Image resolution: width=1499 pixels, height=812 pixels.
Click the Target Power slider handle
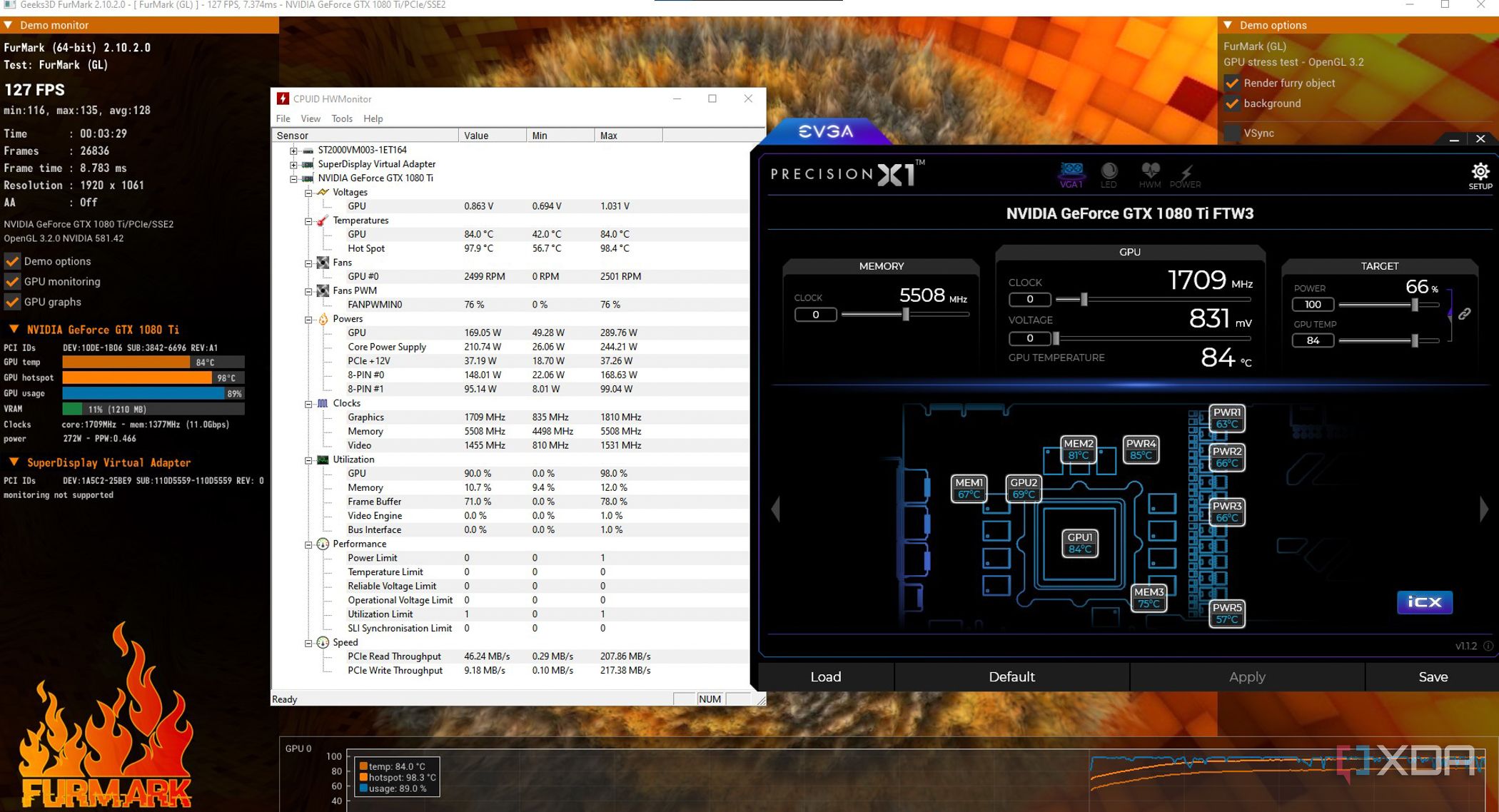point(1415,305)
